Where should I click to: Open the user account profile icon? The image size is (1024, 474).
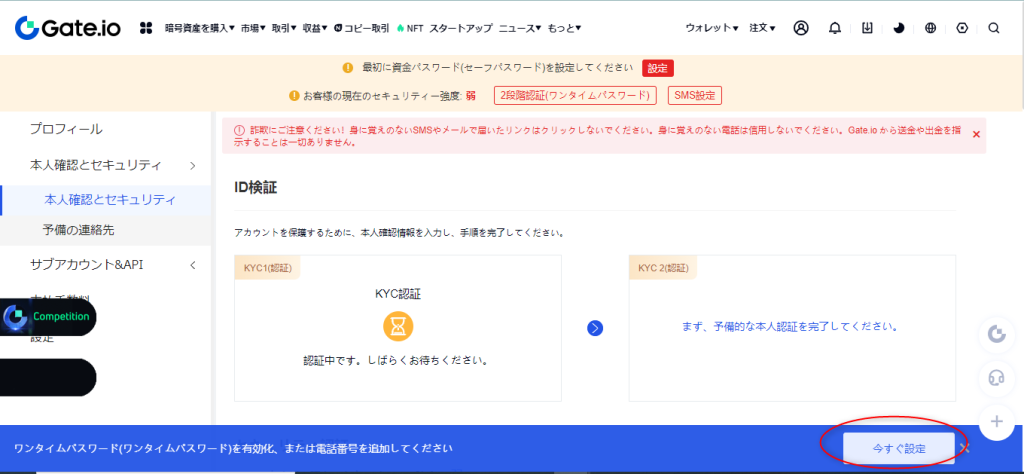click(x=801, y=28)
